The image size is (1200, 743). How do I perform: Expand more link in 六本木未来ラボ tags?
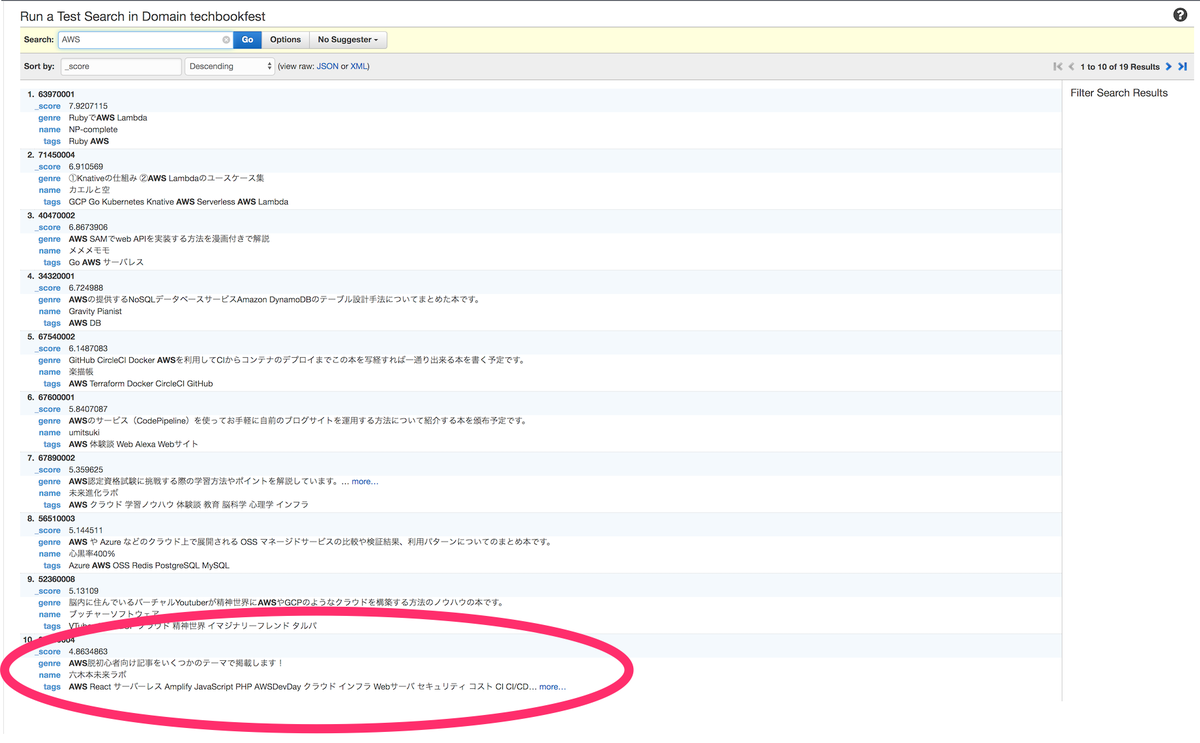tap(552, 687)
